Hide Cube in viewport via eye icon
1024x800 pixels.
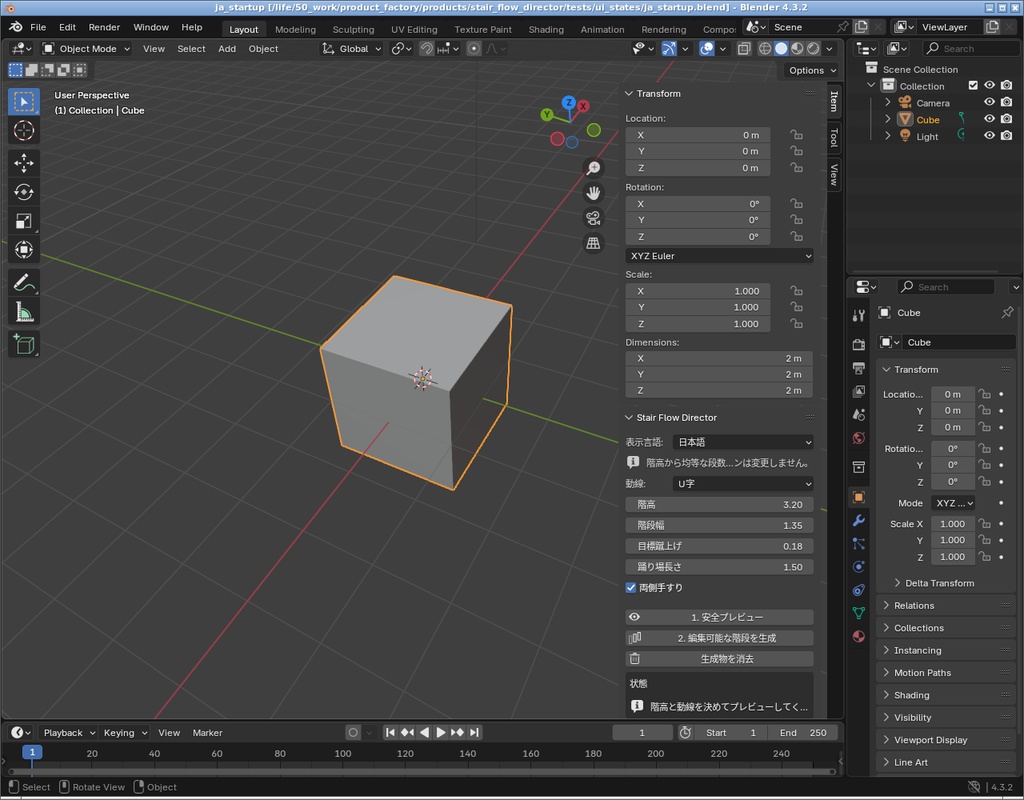[x=989, y=119]
